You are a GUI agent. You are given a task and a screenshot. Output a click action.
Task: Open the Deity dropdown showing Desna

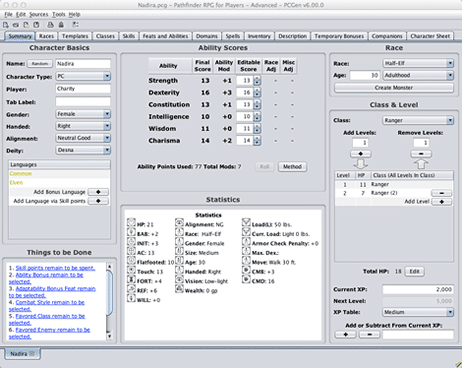point(83,150)
